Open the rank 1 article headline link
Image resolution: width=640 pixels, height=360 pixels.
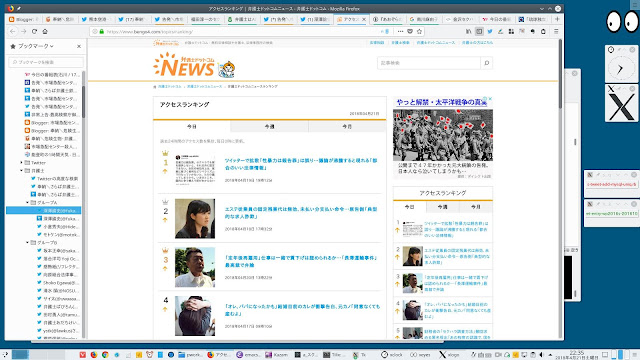coord(301,164)
